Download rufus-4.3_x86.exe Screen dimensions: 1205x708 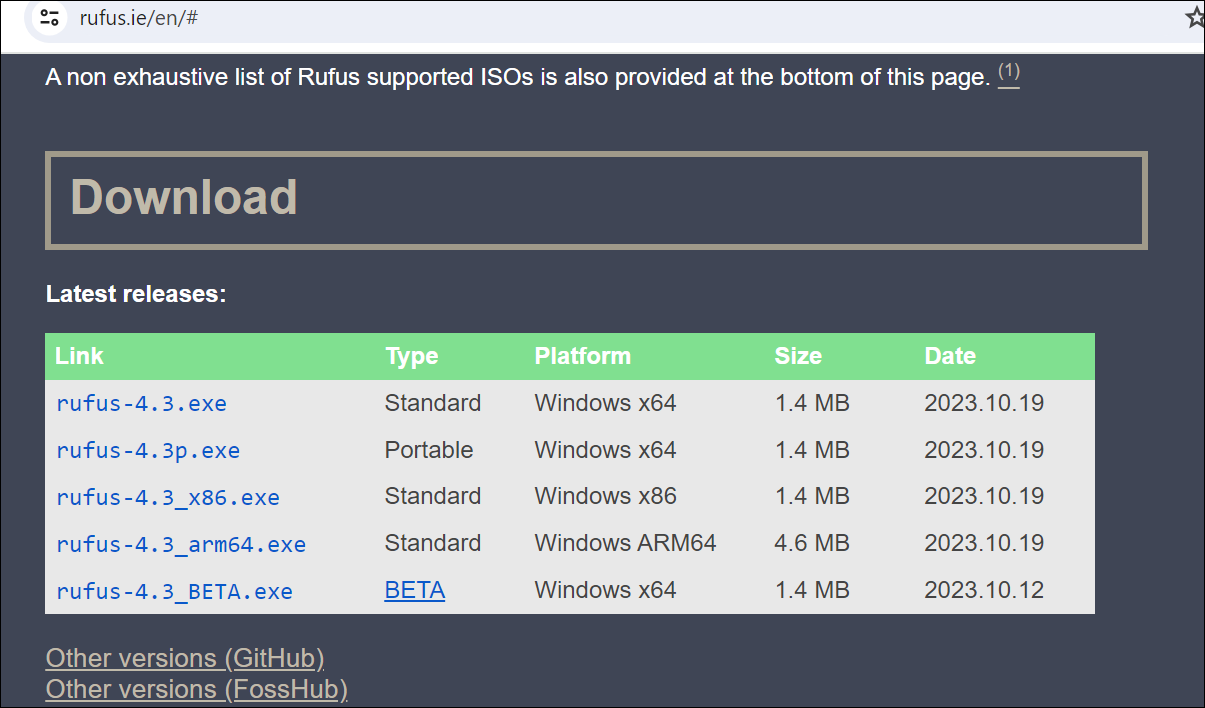(x=168, y=497)
